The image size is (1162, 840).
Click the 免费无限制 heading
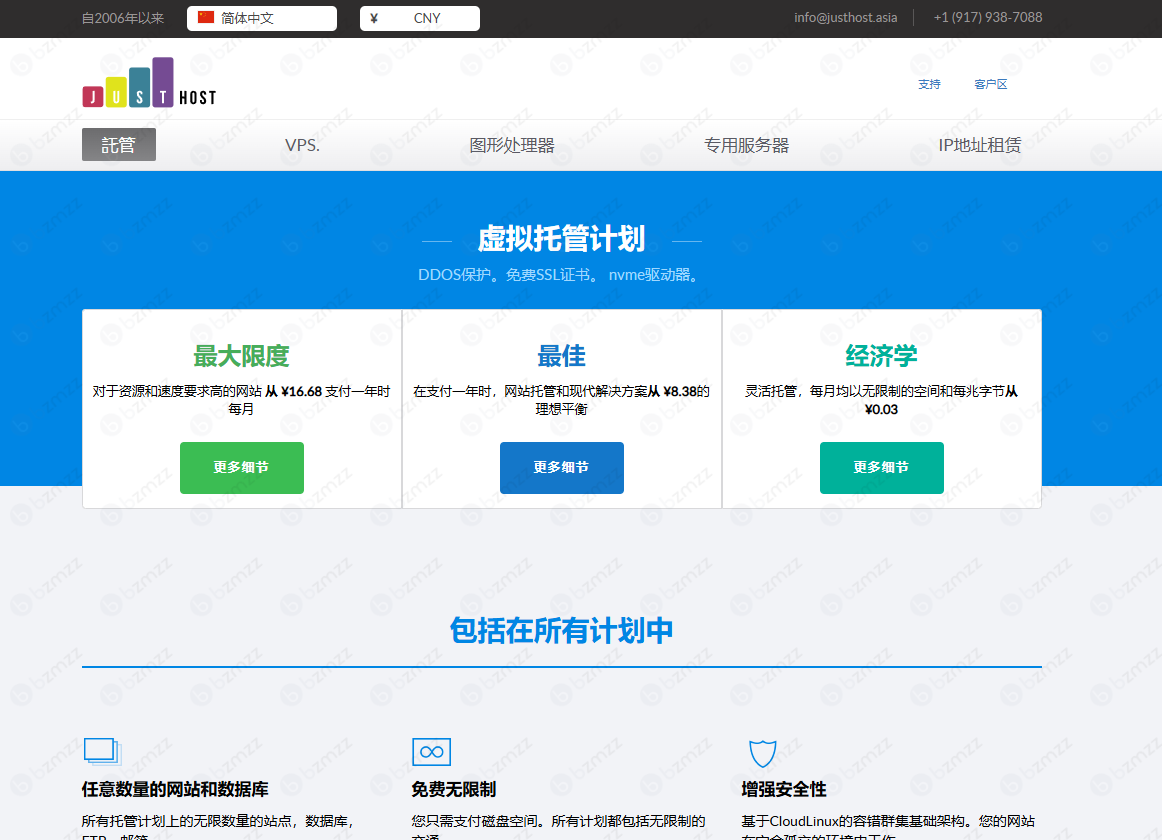(x=454, y=790)
